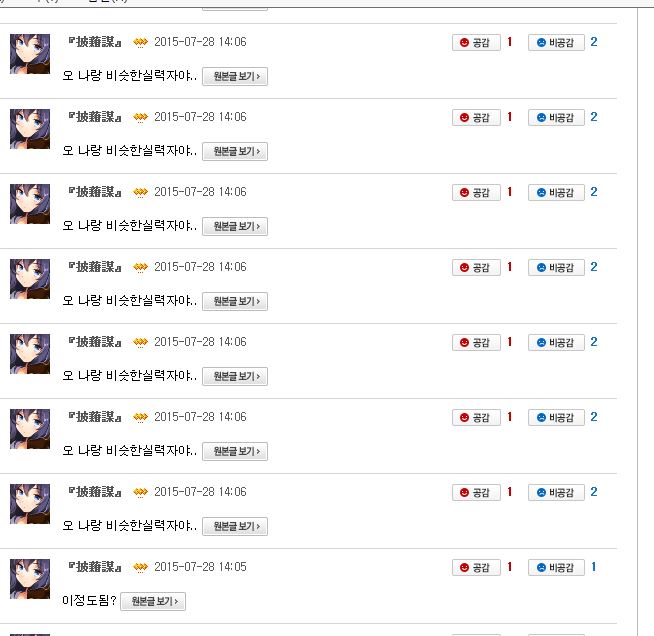This screenshot has height=636, width=654.
Task: Open the author name in the sixth comment
Action: tap(95, 416)
